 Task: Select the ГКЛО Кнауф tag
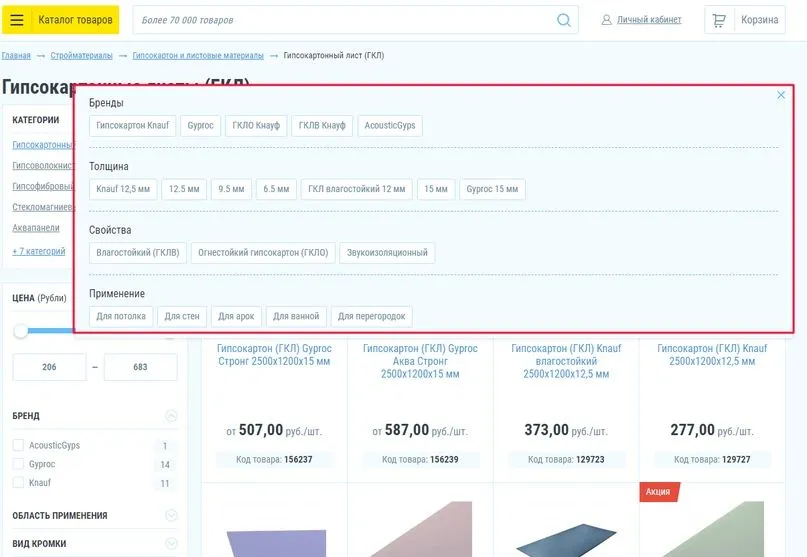click(x=256, y=126)
